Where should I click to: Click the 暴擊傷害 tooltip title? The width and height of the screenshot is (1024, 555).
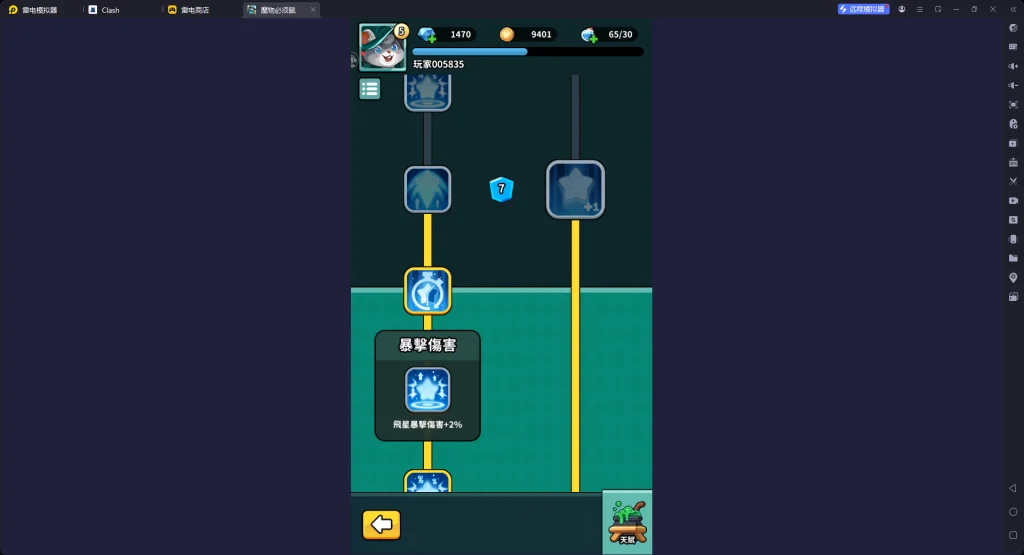(428, 345)
